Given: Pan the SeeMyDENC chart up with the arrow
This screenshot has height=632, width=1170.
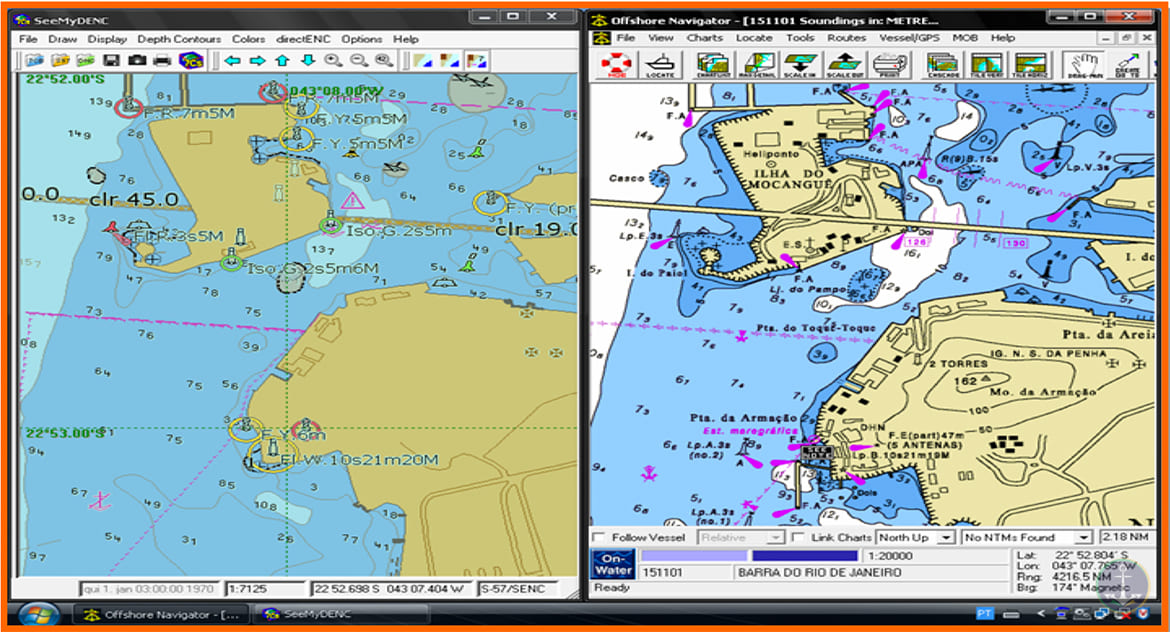Looking at the screenshot, I should pos(283,60).
